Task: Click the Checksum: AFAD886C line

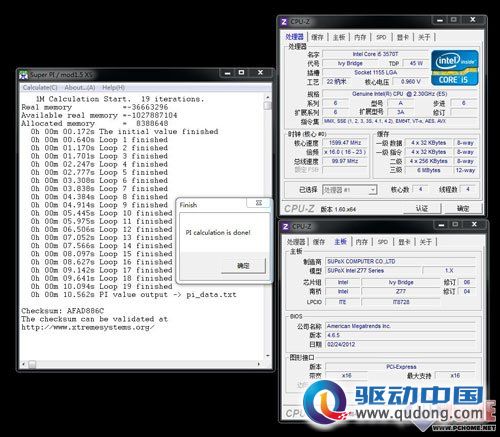Action: pyautogui.click(x=63, y=311)
